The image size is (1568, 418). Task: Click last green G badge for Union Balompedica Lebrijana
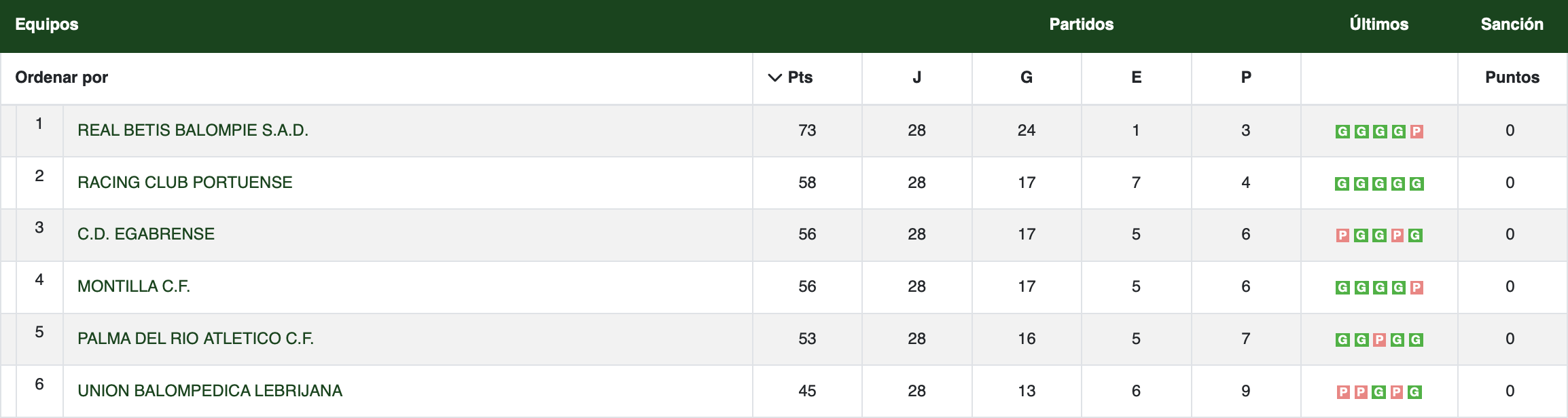(1414, 392)
